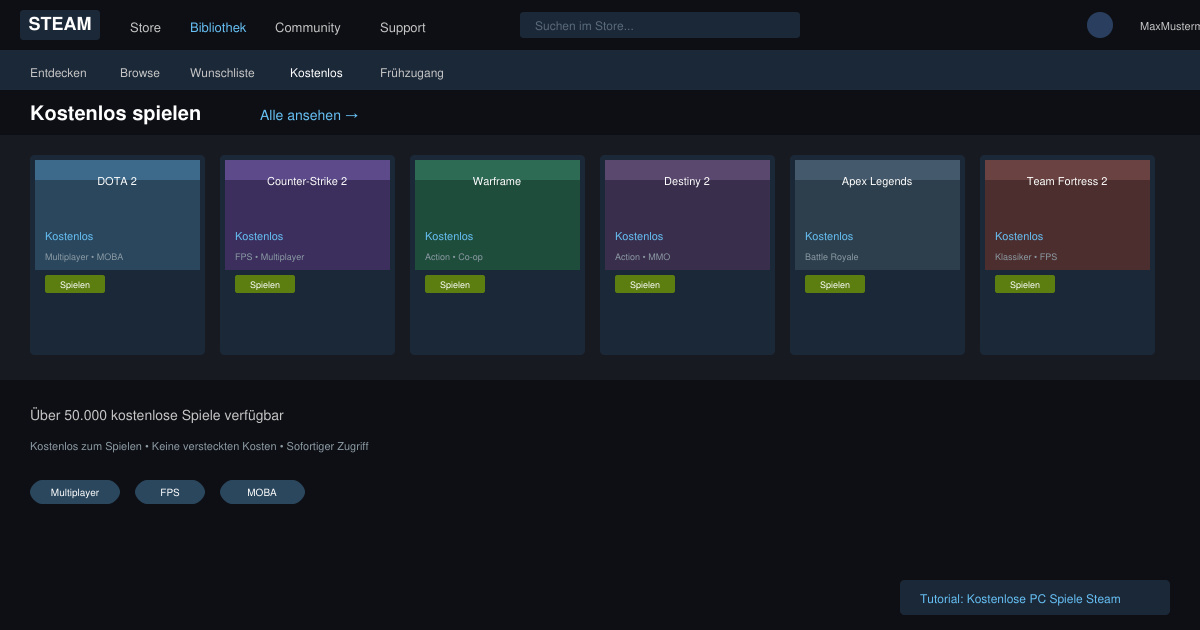Click the Kostenlos label on Warframe
1200x630 pixels.
click(x=449, y=236)
